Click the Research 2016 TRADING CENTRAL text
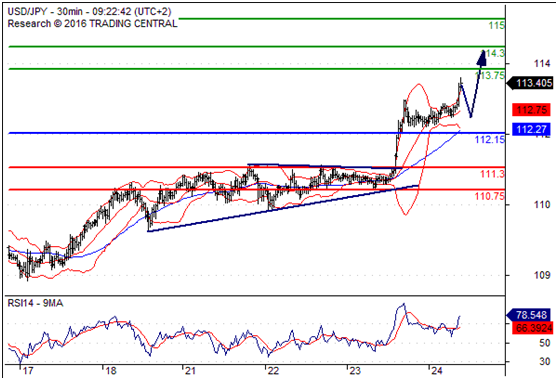558x380 pixels. click(x=92, y=24)
